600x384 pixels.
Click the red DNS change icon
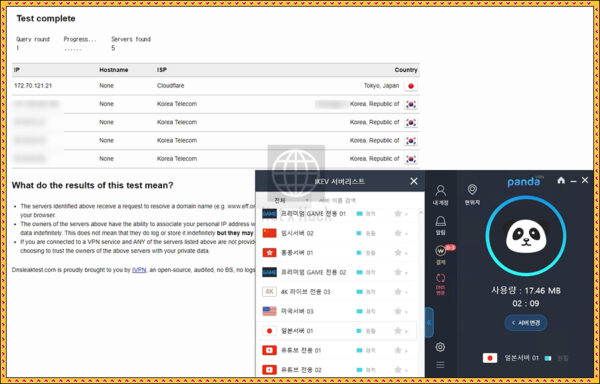coord(440,284)
